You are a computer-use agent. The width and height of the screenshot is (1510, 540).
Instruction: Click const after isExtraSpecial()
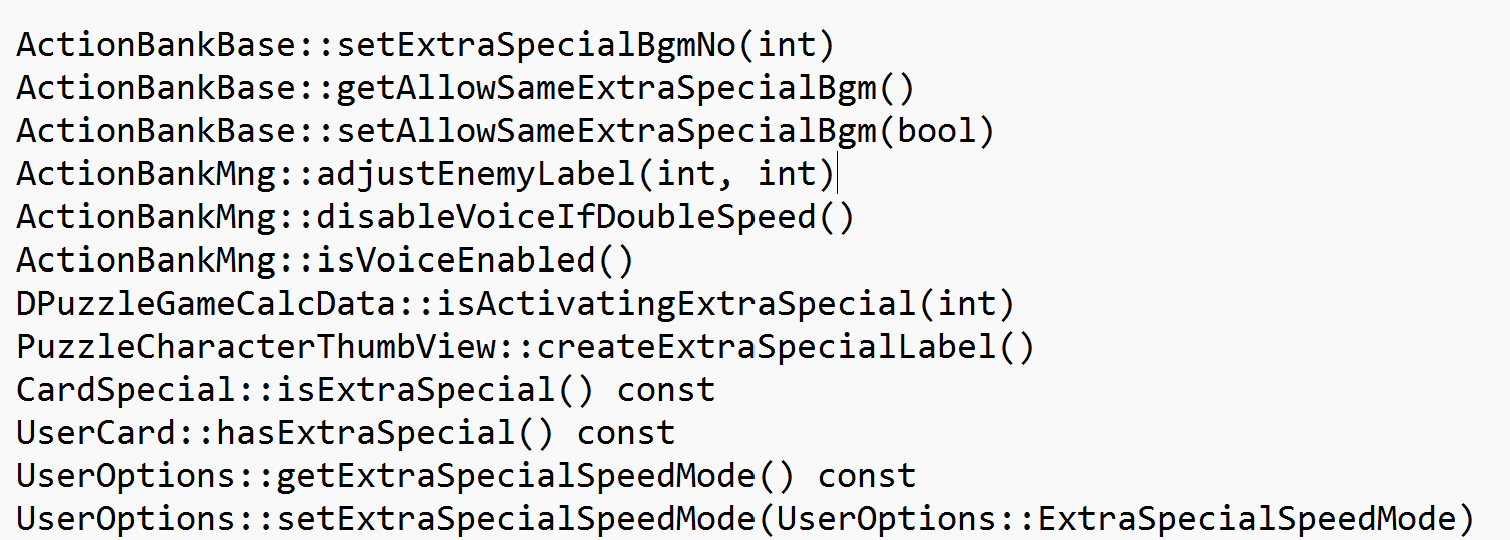(x=666, y=390)
